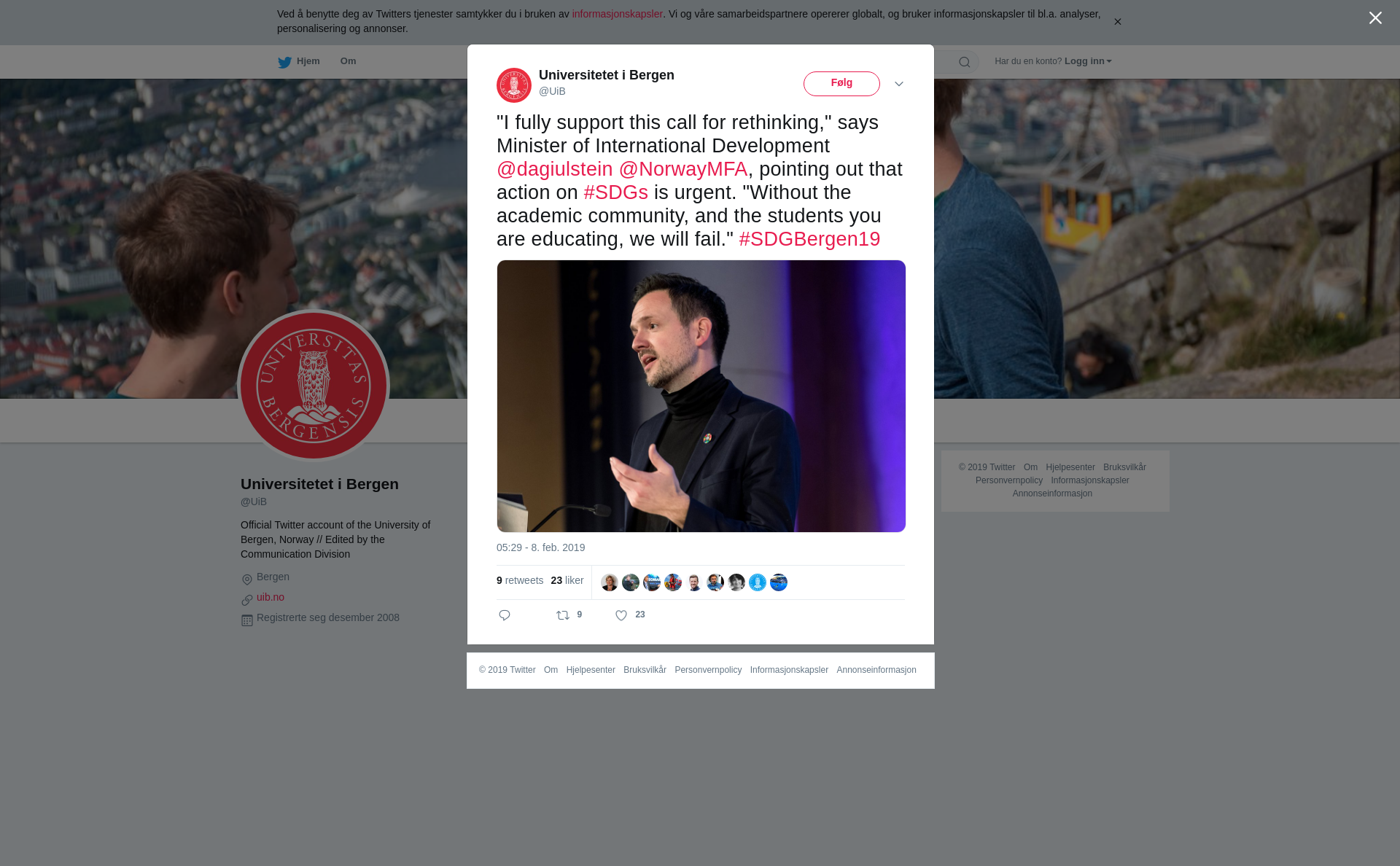Expand the tweet options chevron
The width and height of the screenshot is (1400, 866).
click(899, 84)
